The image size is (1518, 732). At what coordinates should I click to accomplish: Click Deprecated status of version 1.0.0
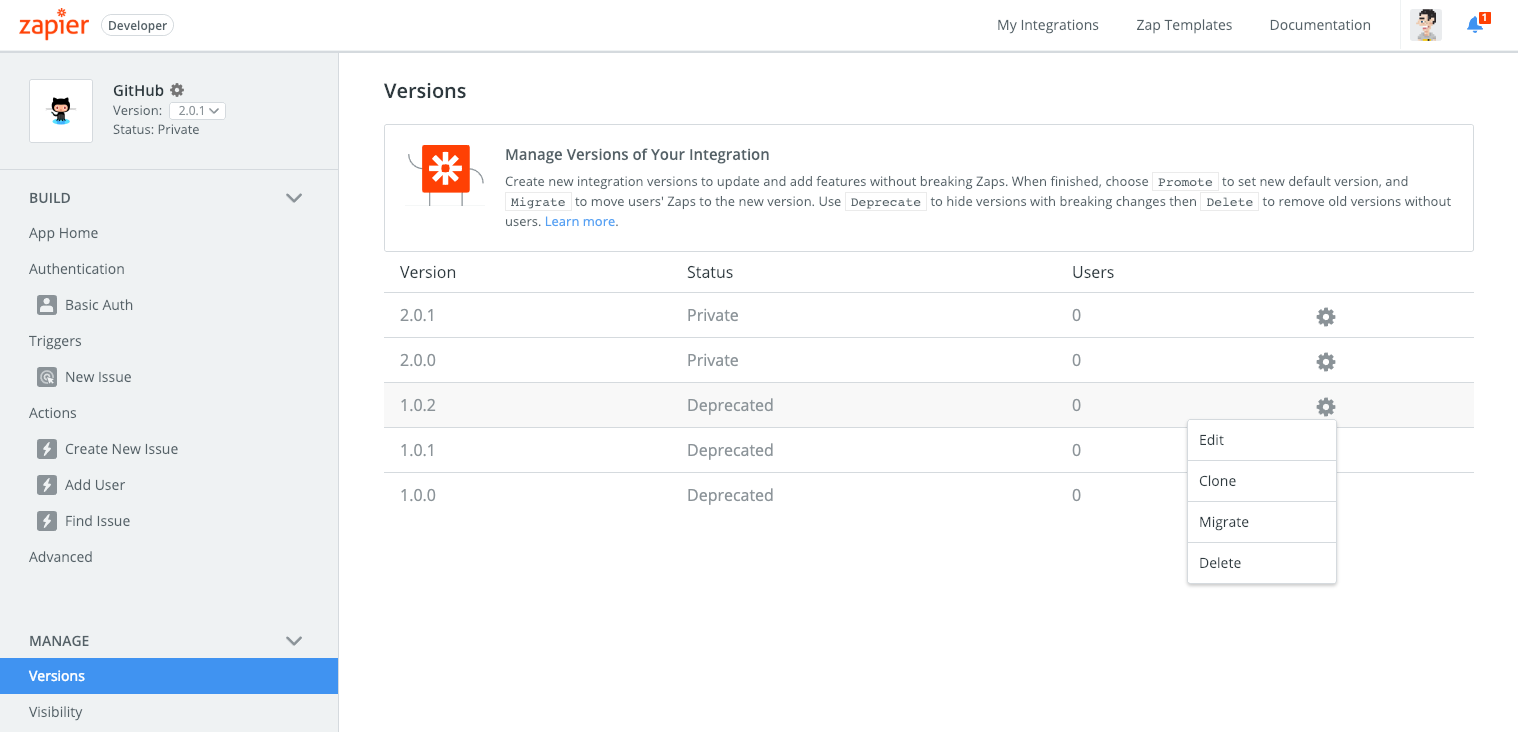pos(730,495)
